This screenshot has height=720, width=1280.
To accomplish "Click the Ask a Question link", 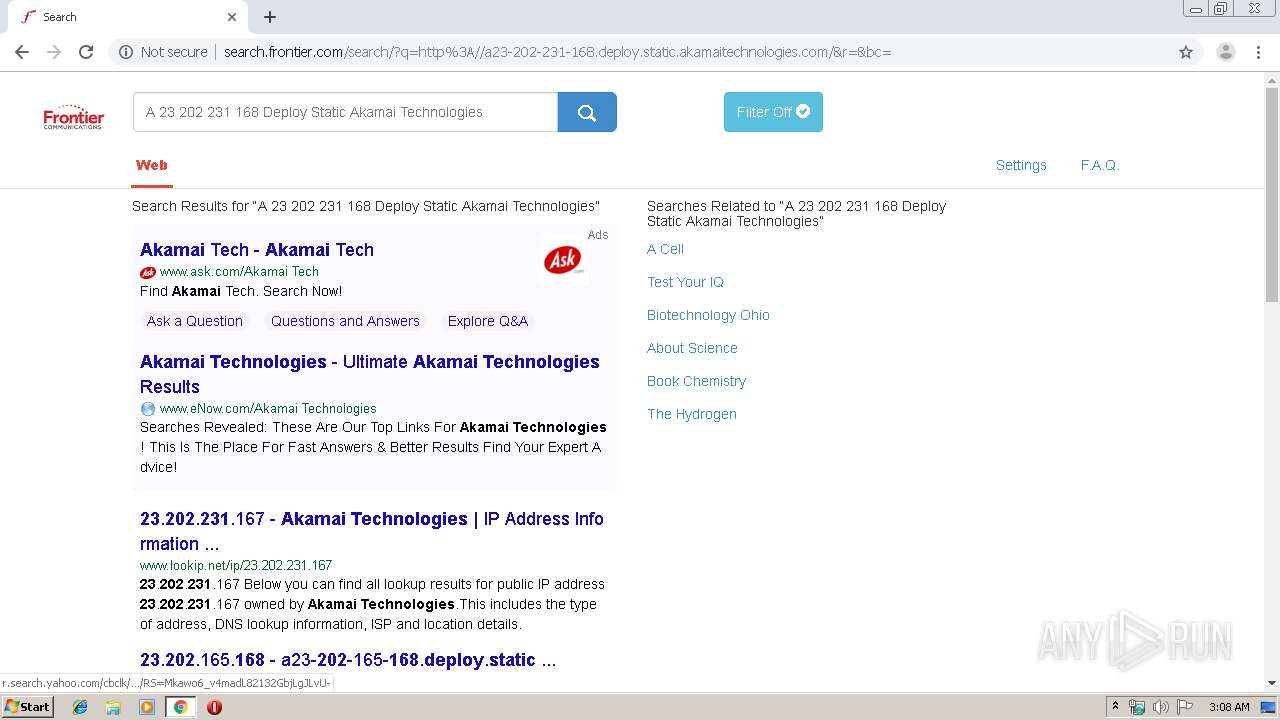I will click(x=195, y=321).
